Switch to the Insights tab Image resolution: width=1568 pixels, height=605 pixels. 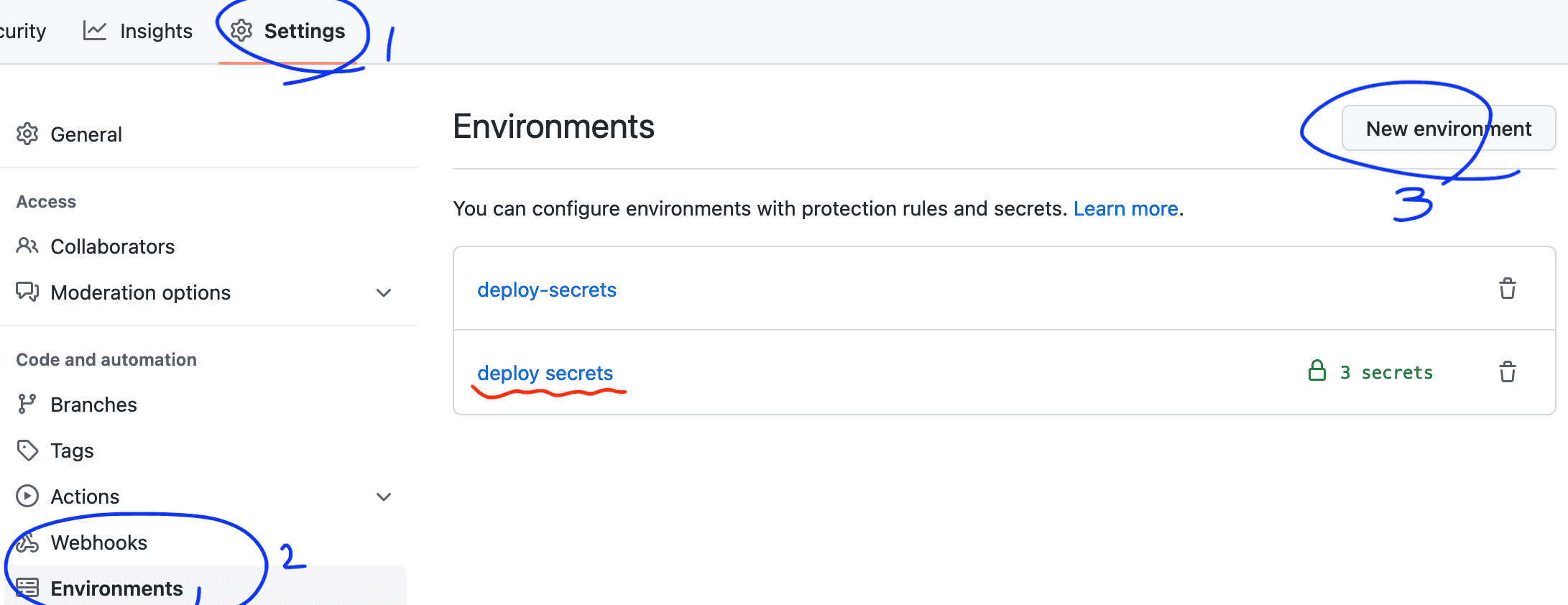[x=138, y=31]
